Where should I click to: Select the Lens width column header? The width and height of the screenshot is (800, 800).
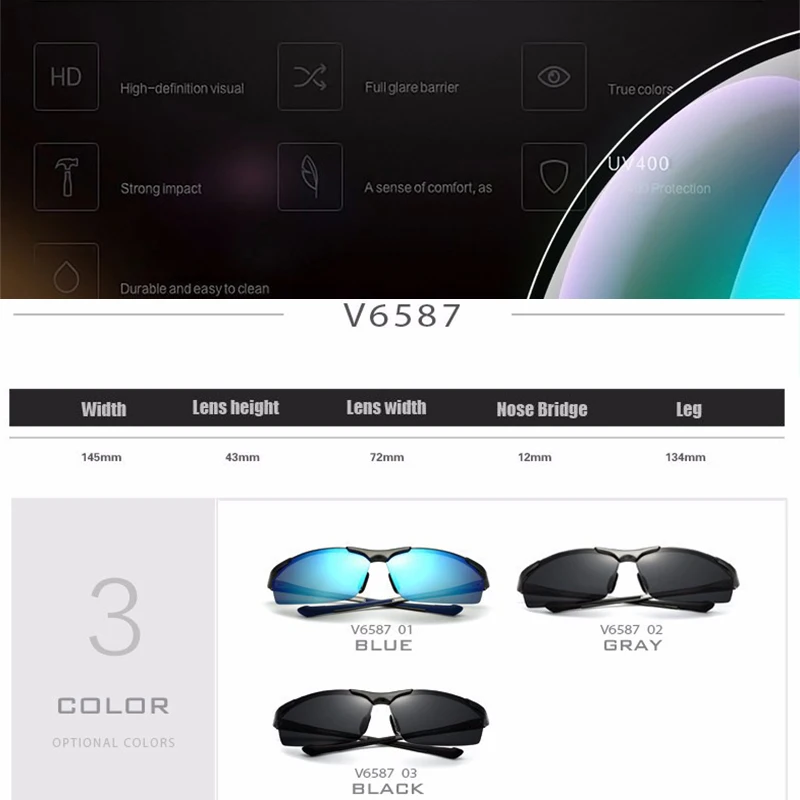click(386, 407)
